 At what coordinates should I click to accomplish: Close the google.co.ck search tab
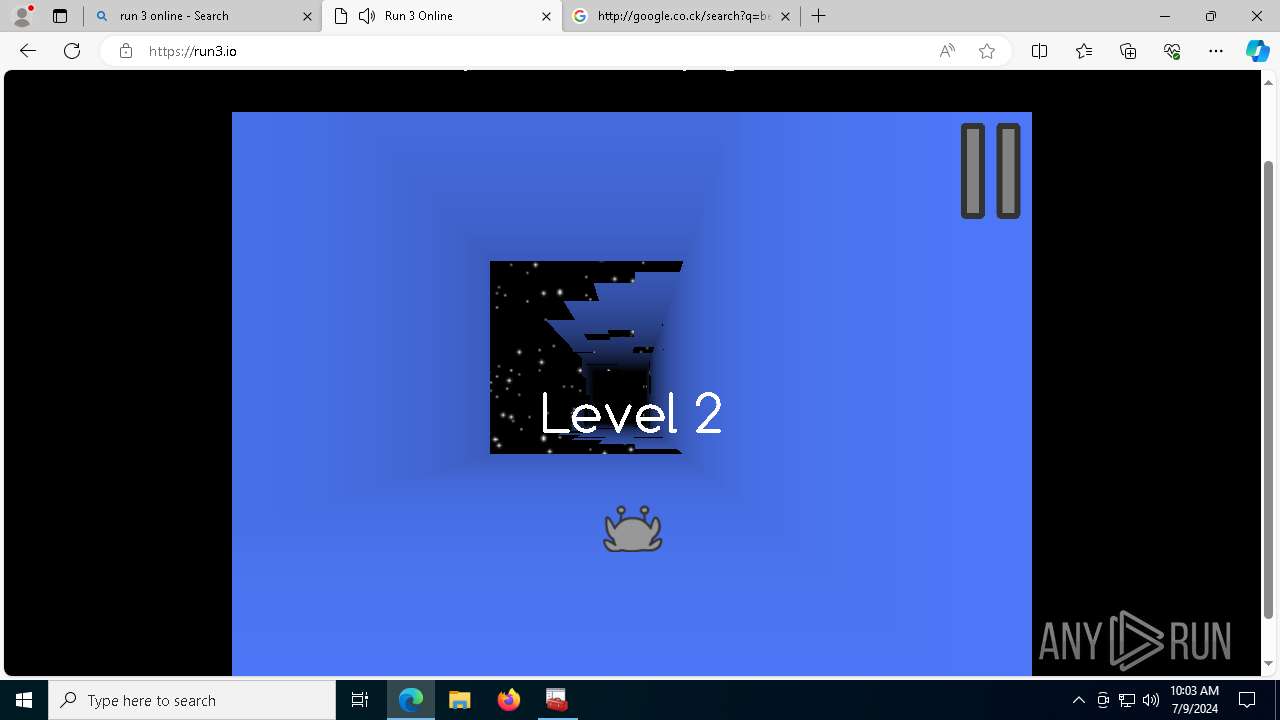tap(785, 16)
